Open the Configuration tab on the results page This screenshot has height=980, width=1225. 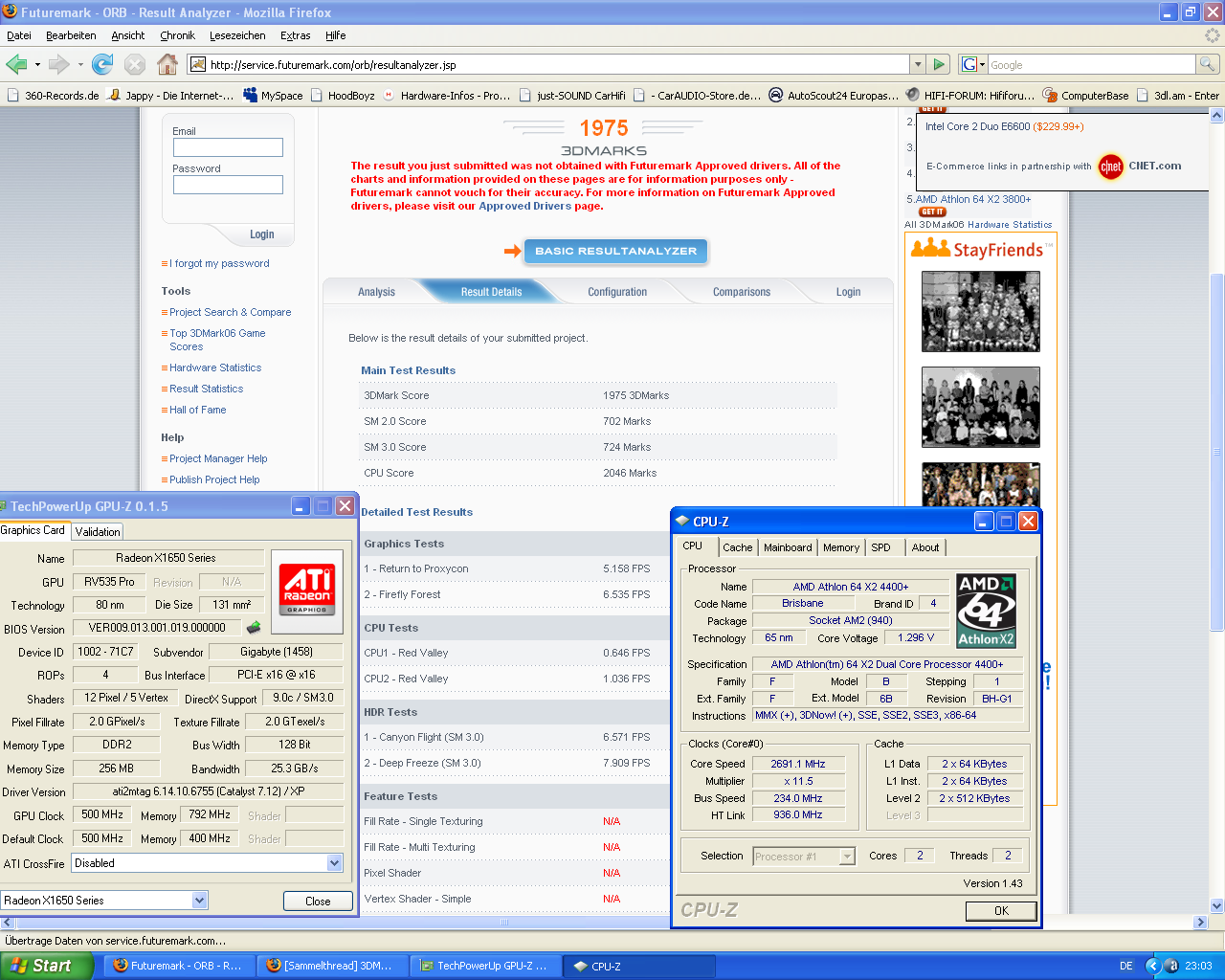[x=617, y=292]
